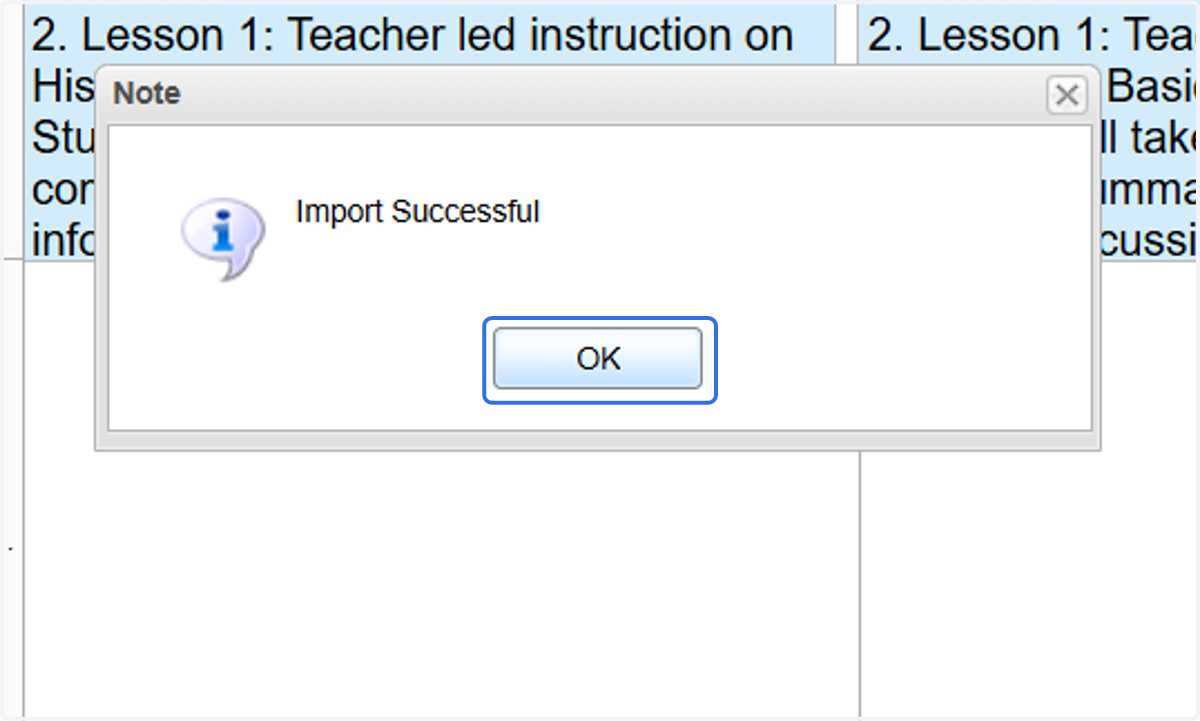Click the "Stu" text line in the left cell

(63, 139)
